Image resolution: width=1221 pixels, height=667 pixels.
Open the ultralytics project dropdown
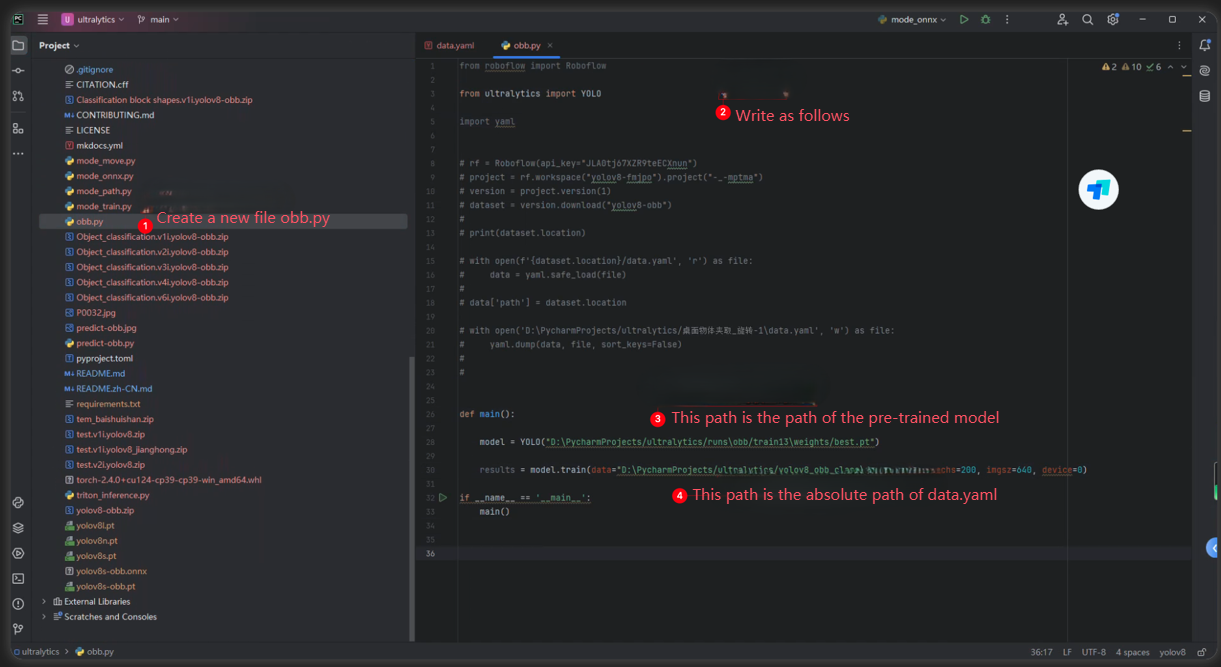click(x=93, y=19)
